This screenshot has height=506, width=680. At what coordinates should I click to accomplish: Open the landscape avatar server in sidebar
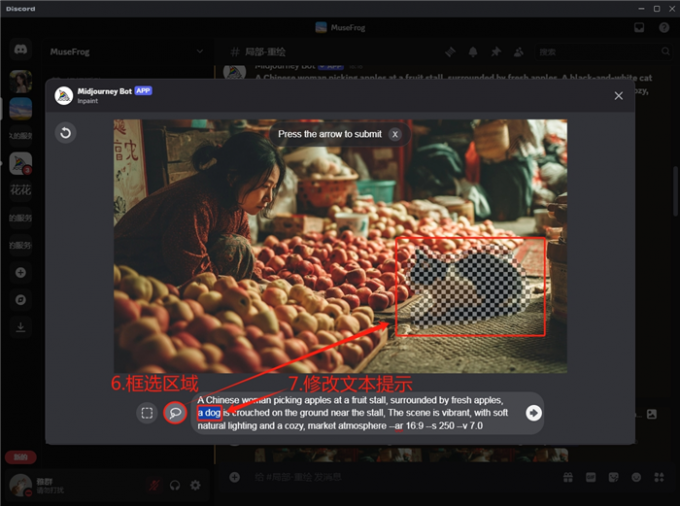click(x=20, y=108)
